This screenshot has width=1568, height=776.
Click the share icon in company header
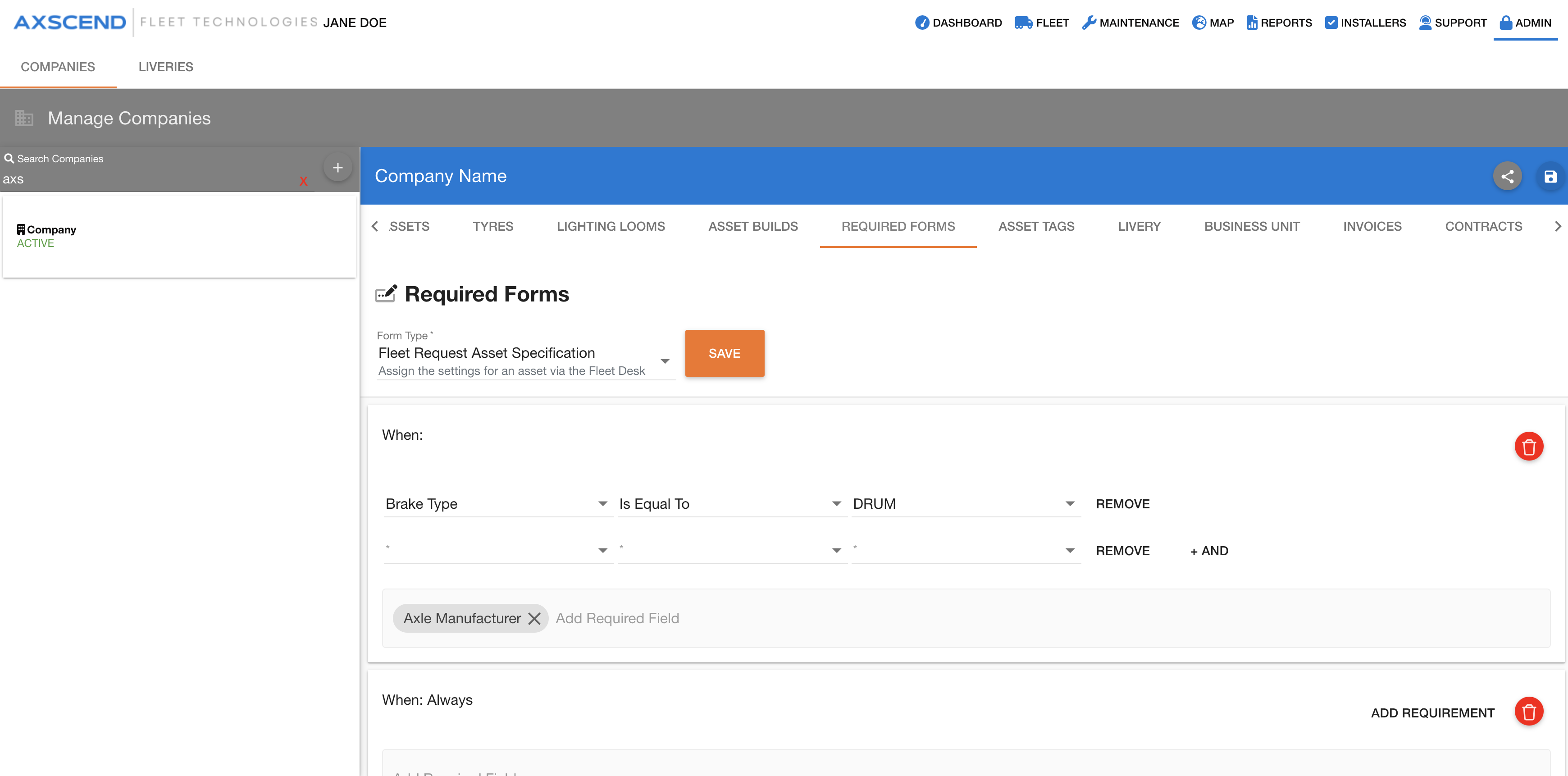[x=1507, y=177]
